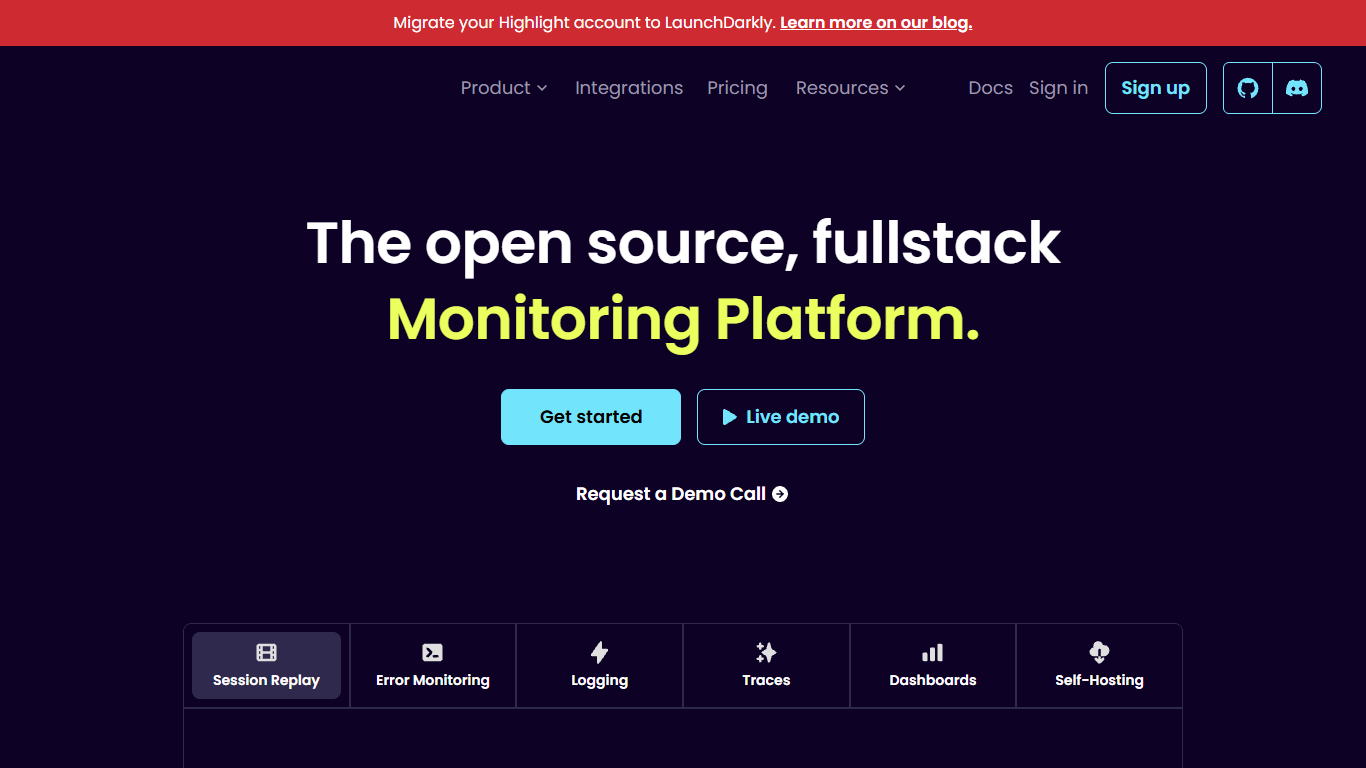This screenshot has width=1366, height=768.
Task: Click the Self-Hosting cloud download icon
Action: (x=1099, y=653)
